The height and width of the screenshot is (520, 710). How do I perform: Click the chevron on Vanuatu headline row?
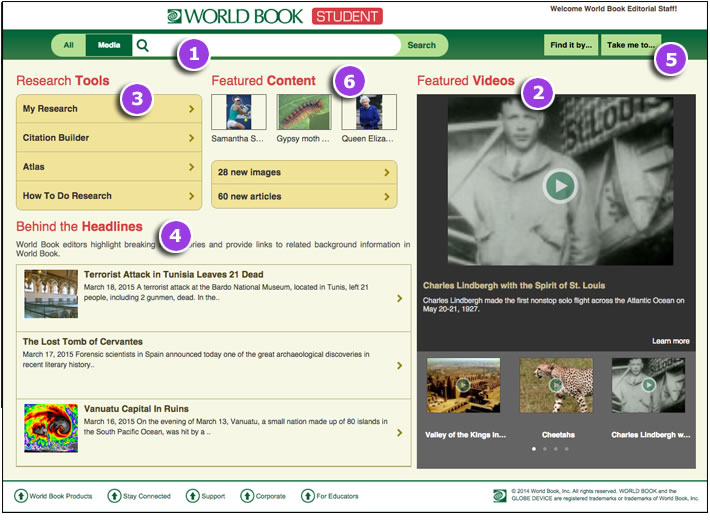point(399,433)
